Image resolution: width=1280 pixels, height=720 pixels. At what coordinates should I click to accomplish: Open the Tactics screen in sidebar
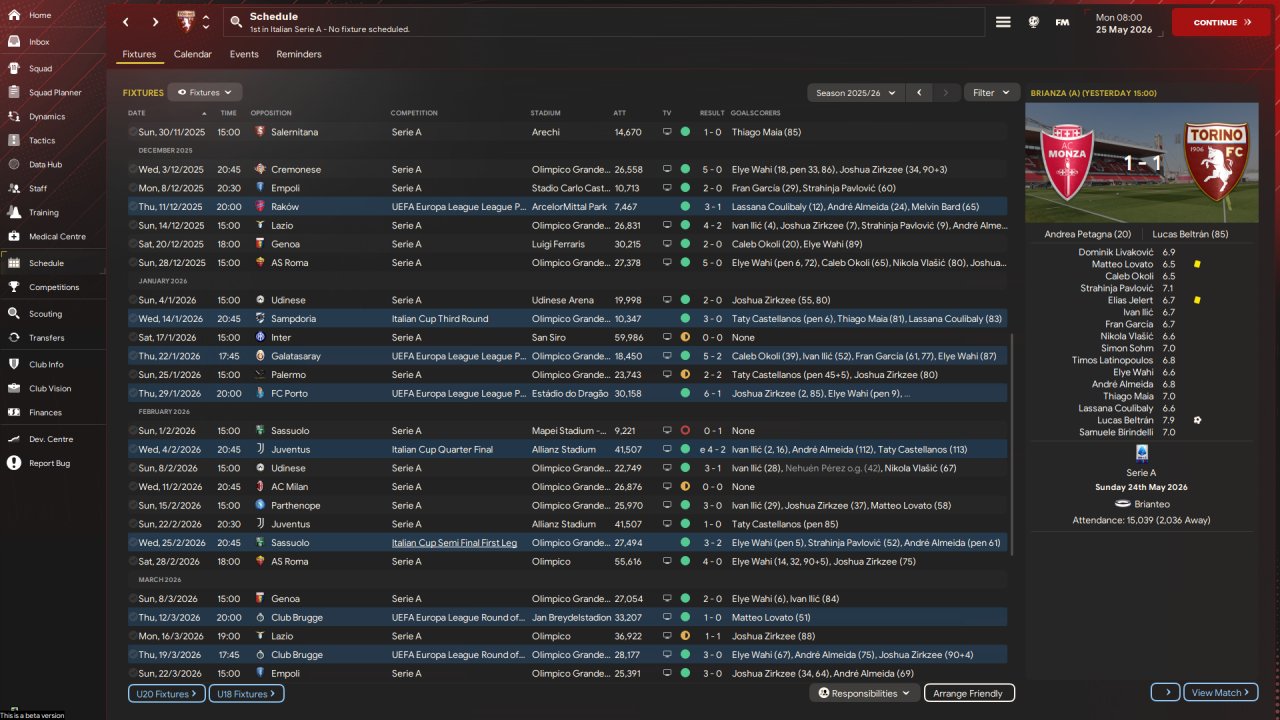pyautogui.click(x=41, y=141)
